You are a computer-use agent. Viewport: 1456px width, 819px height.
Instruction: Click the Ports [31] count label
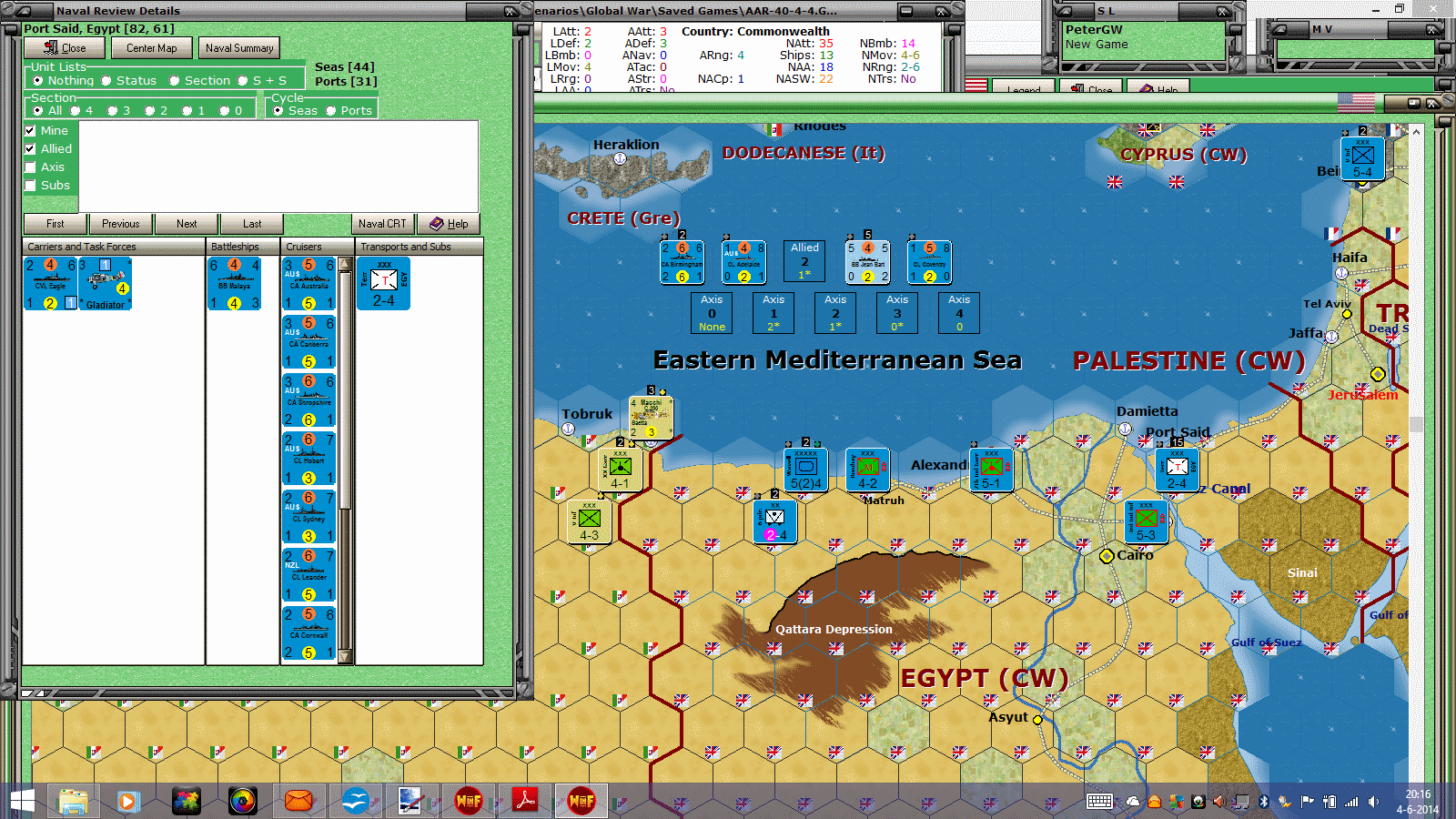346,82
